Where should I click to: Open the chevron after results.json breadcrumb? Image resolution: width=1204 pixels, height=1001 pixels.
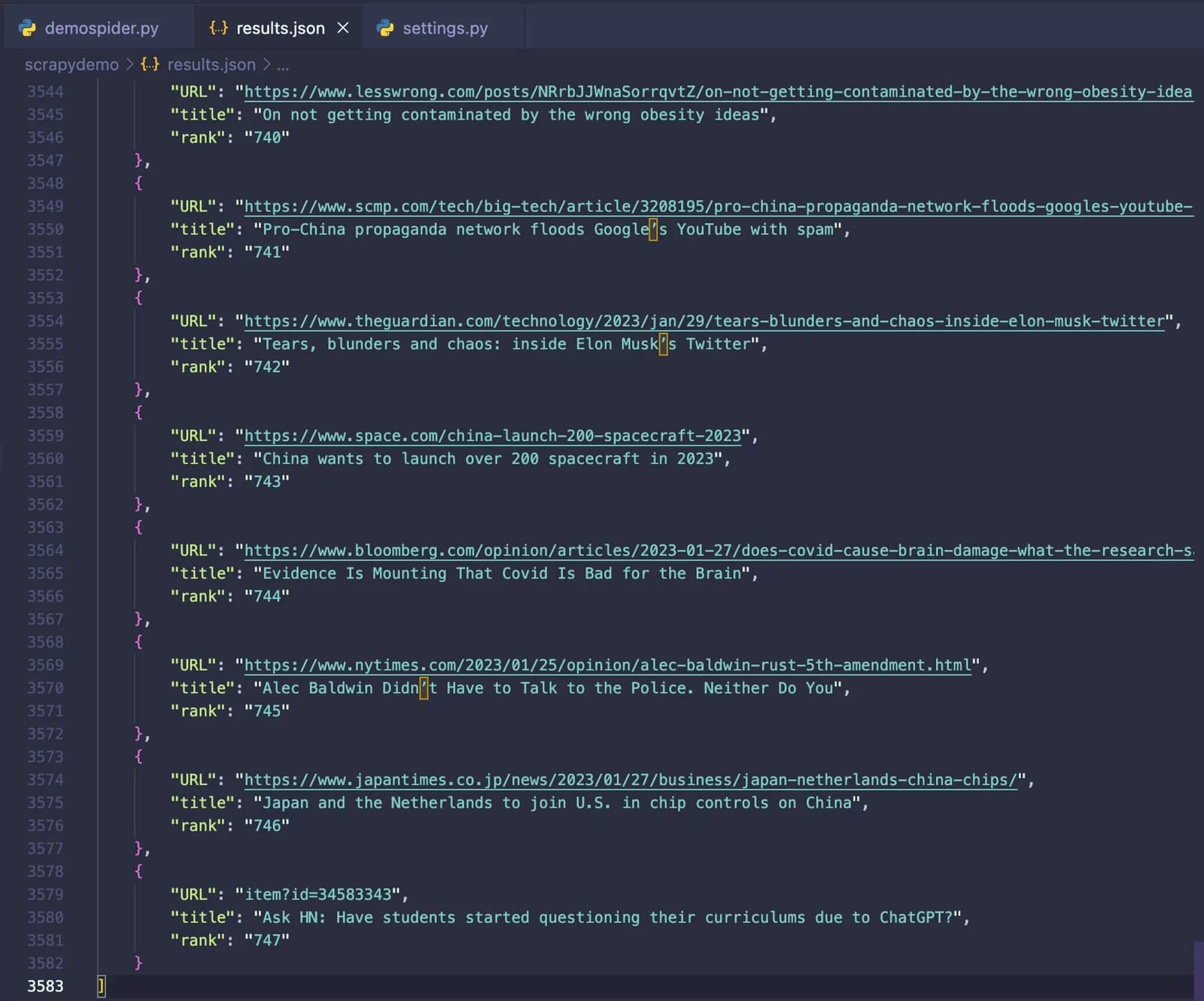[268, 65]
